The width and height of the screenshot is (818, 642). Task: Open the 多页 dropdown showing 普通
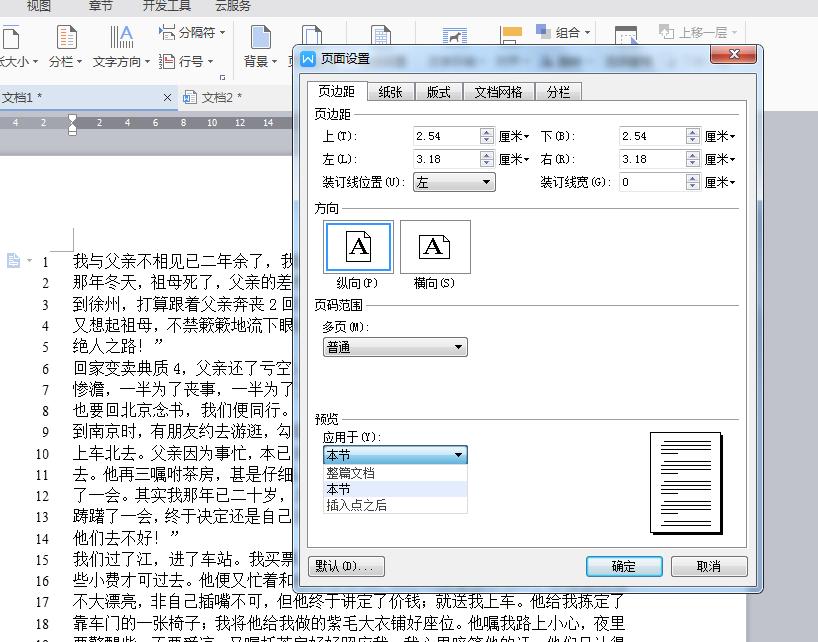[x=395, y=347]
